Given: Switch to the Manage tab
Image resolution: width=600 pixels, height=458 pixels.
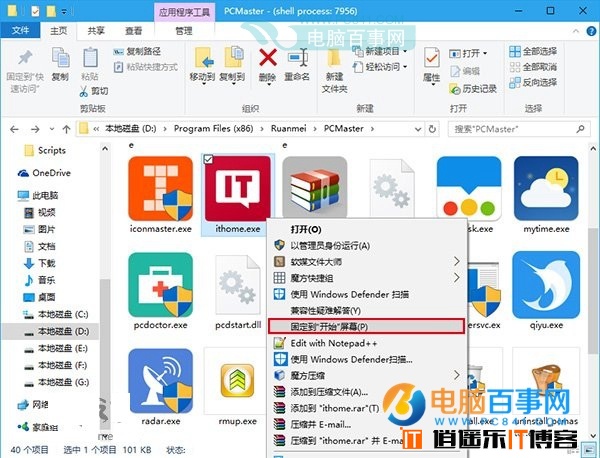Looking at the screenshot, I should [x=184, y=31].
